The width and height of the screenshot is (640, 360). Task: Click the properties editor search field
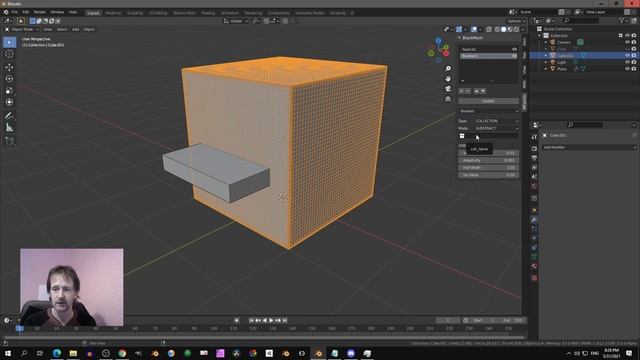pyautogui.click(x=585, y=125)
